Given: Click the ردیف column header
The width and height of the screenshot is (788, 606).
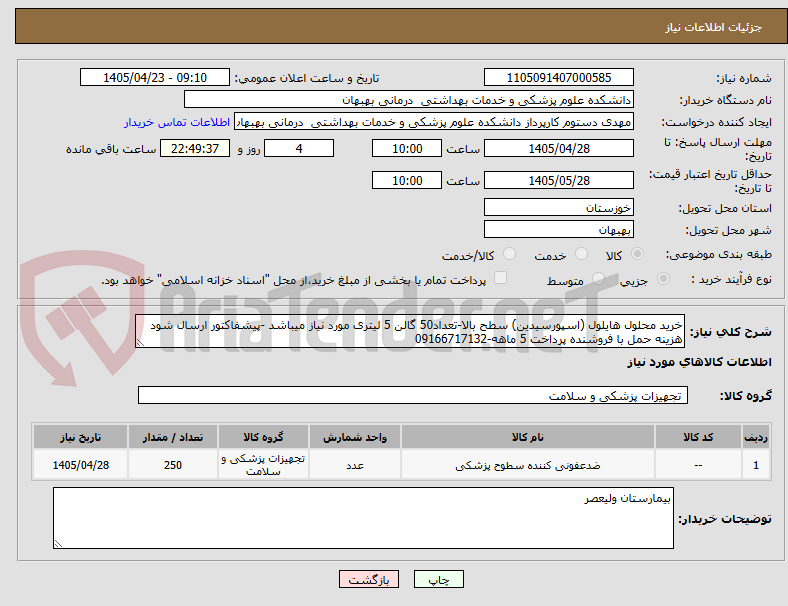Looking at the screenshot, I should [x=756, y=437].
